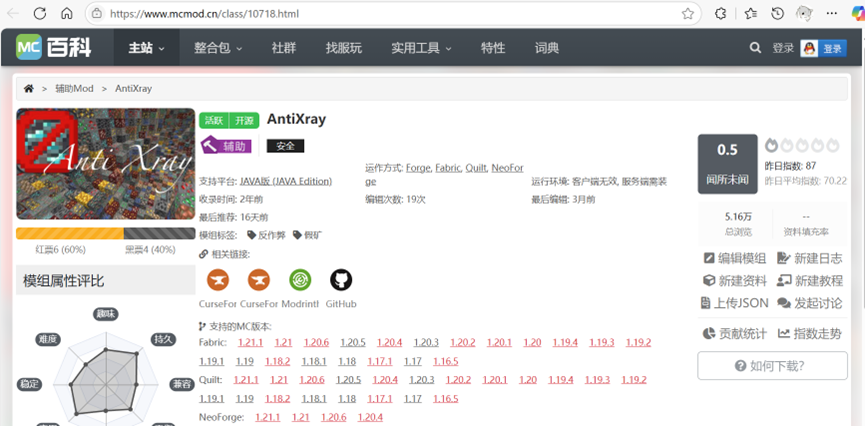Click the site info lock icon
865x426 pixels.
[x=97, y=14]
